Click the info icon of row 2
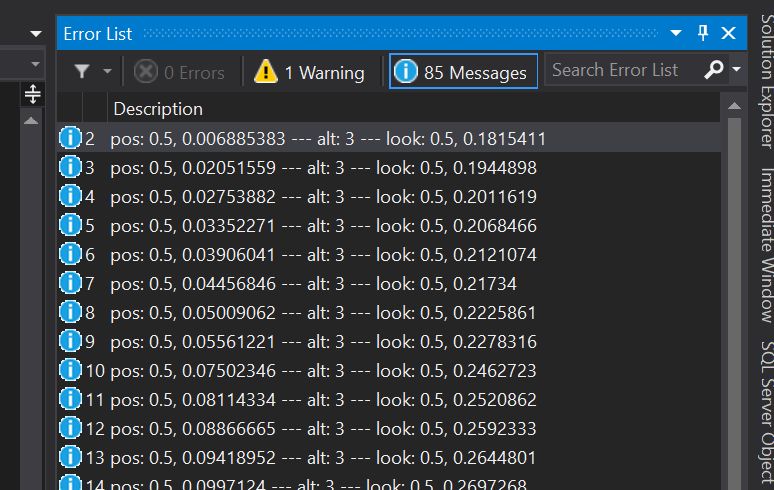The width and height of the screenshot is (774, 490). [70, 138]
